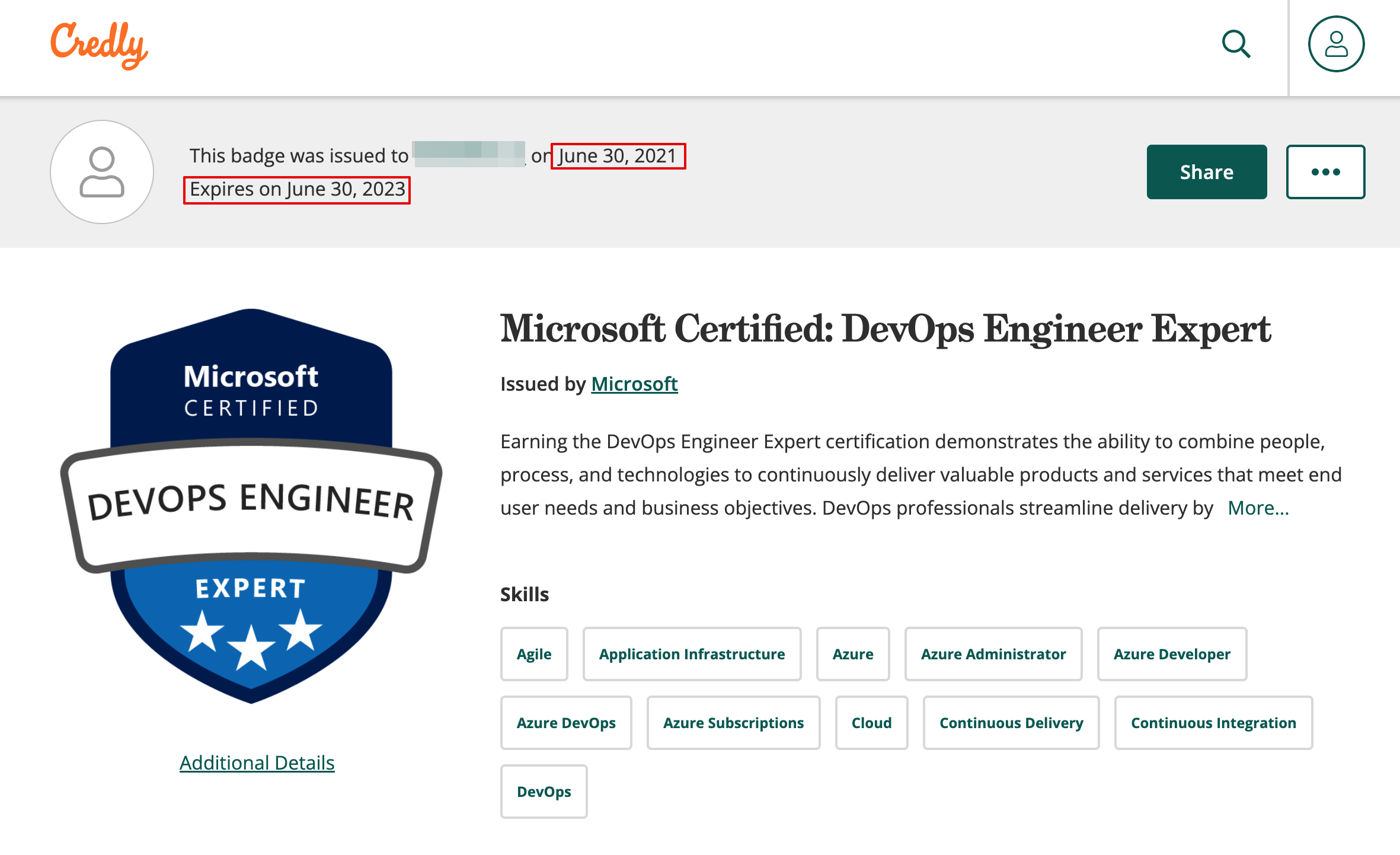Click the DevOps skill tag

tap(544, 792)
